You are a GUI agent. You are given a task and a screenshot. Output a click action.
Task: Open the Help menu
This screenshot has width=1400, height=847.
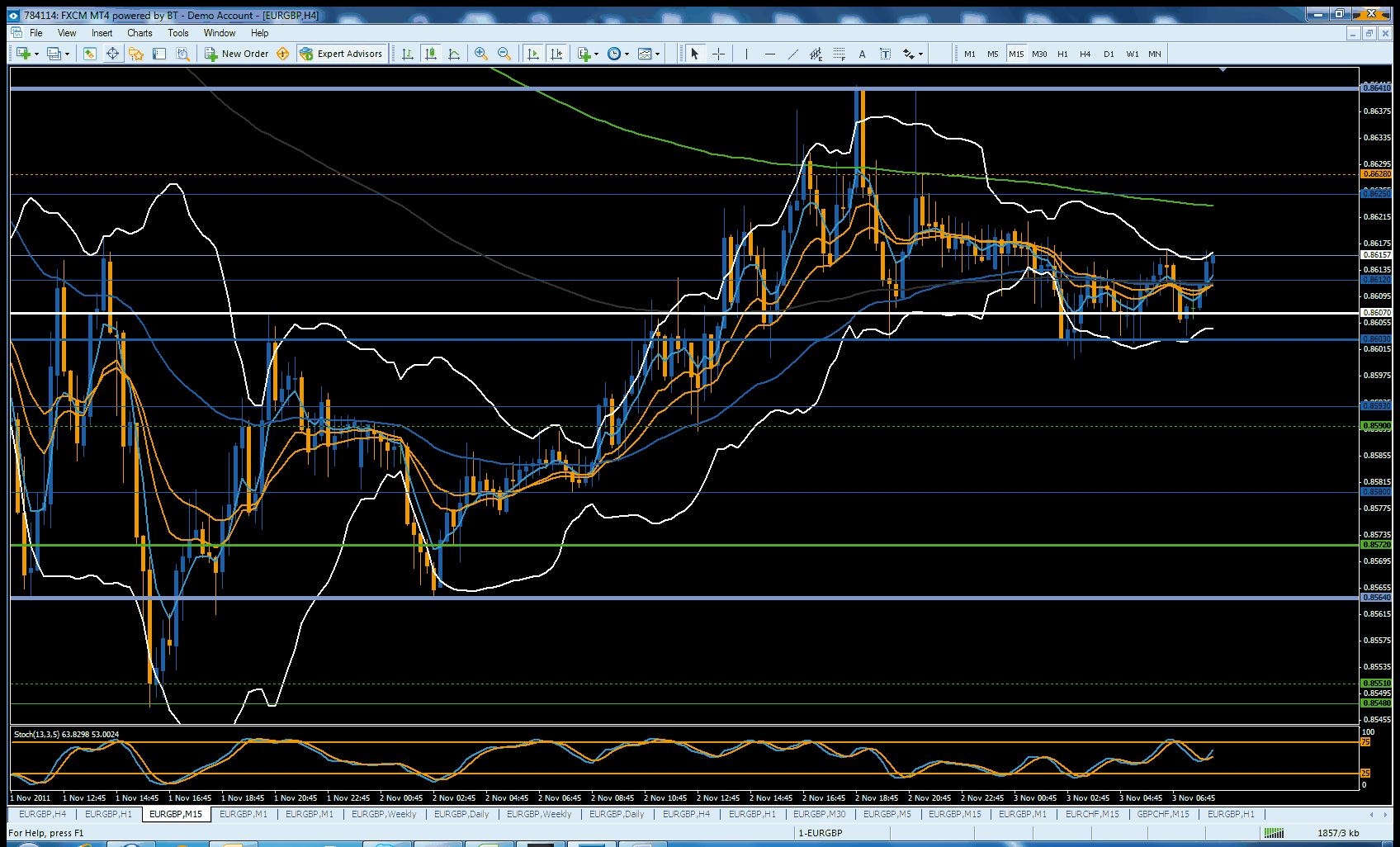pos(260,33)
